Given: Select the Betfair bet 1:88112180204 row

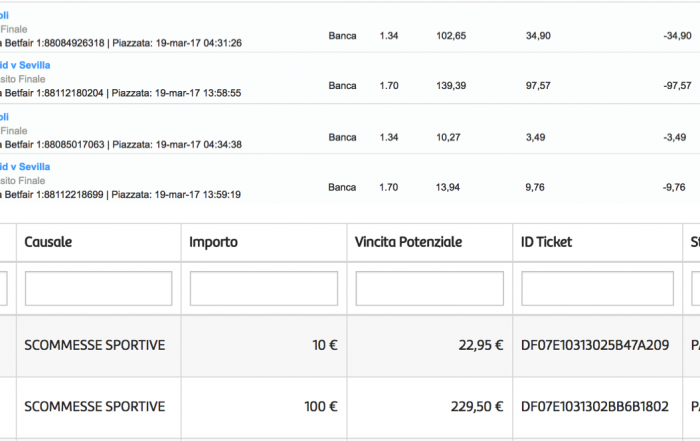Looking at the screenshot, I should pos(350,79).
